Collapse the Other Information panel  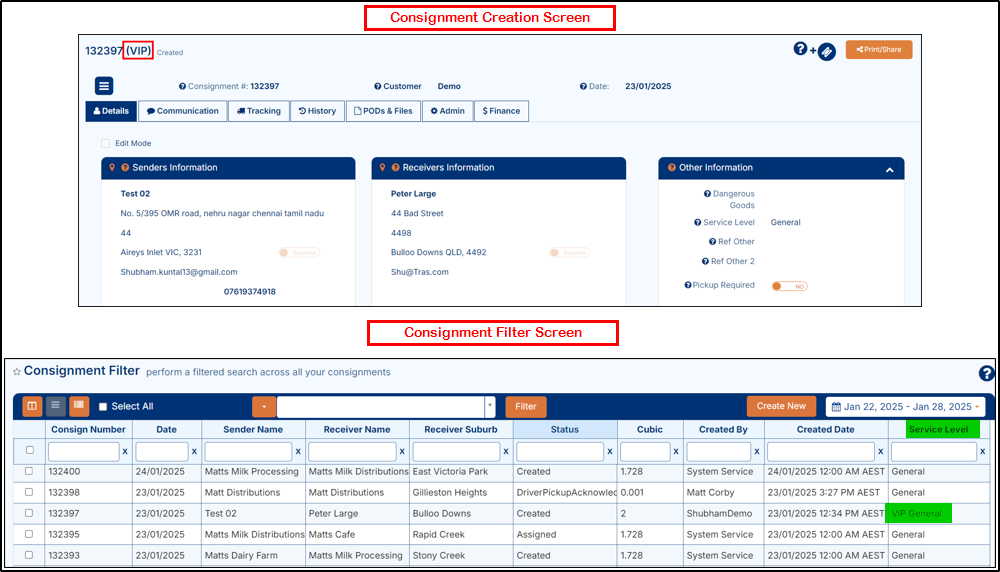[x=889, y=170]
